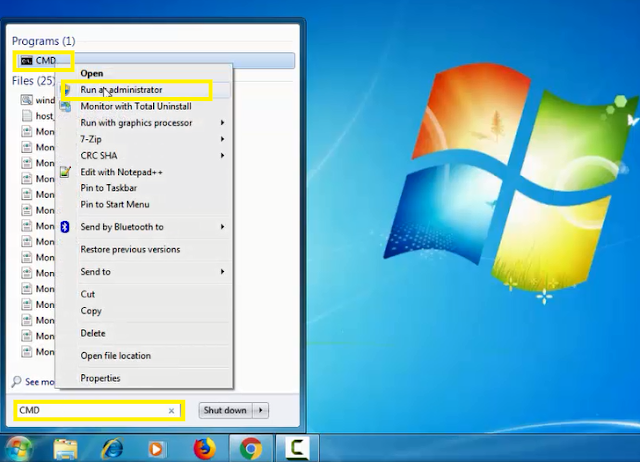
Task: Open Internet Explorer from the taskbar
Action: coord(112,448)
